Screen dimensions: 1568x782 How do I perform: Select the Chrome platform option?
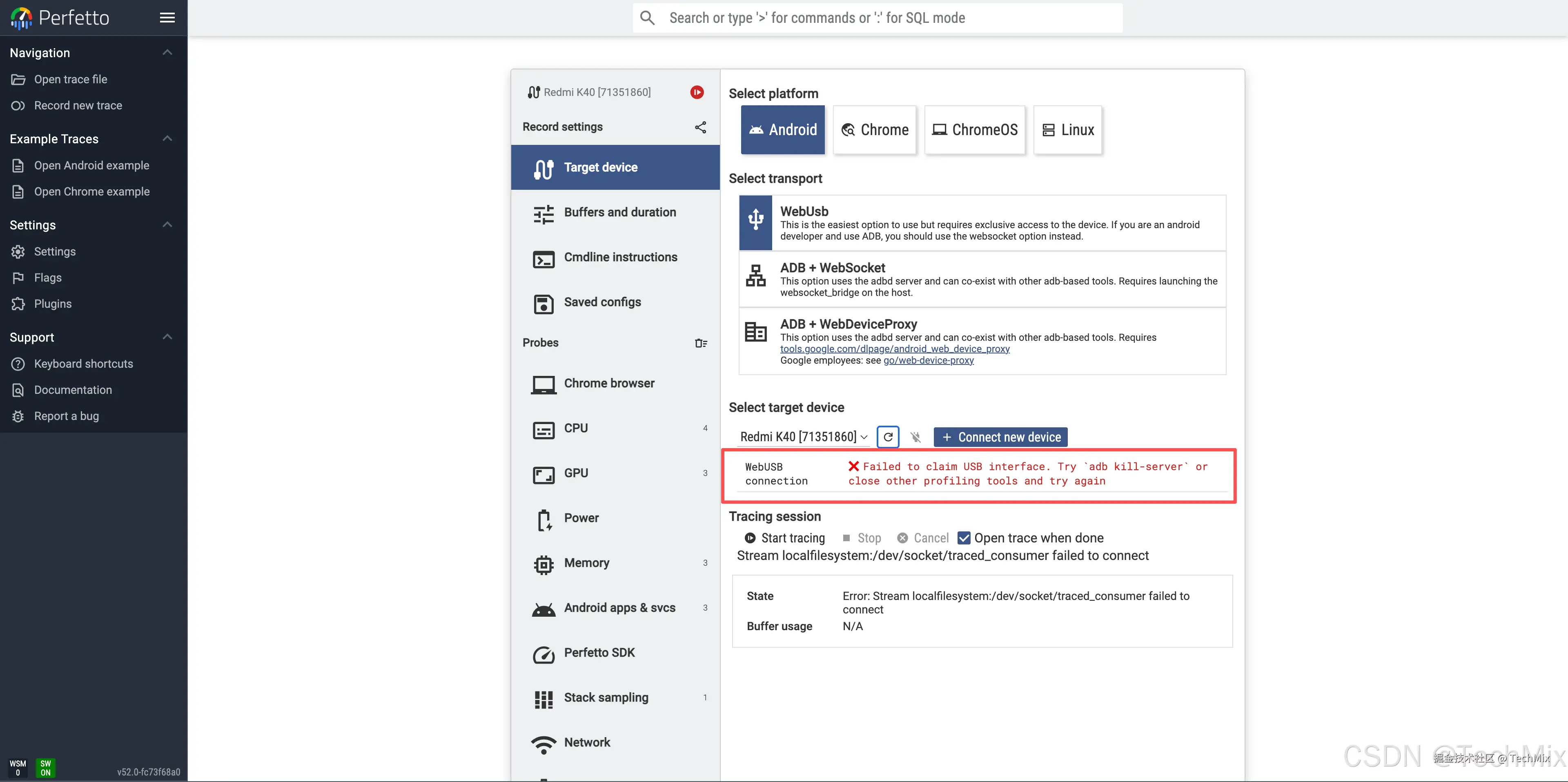(x=874, y=130)
